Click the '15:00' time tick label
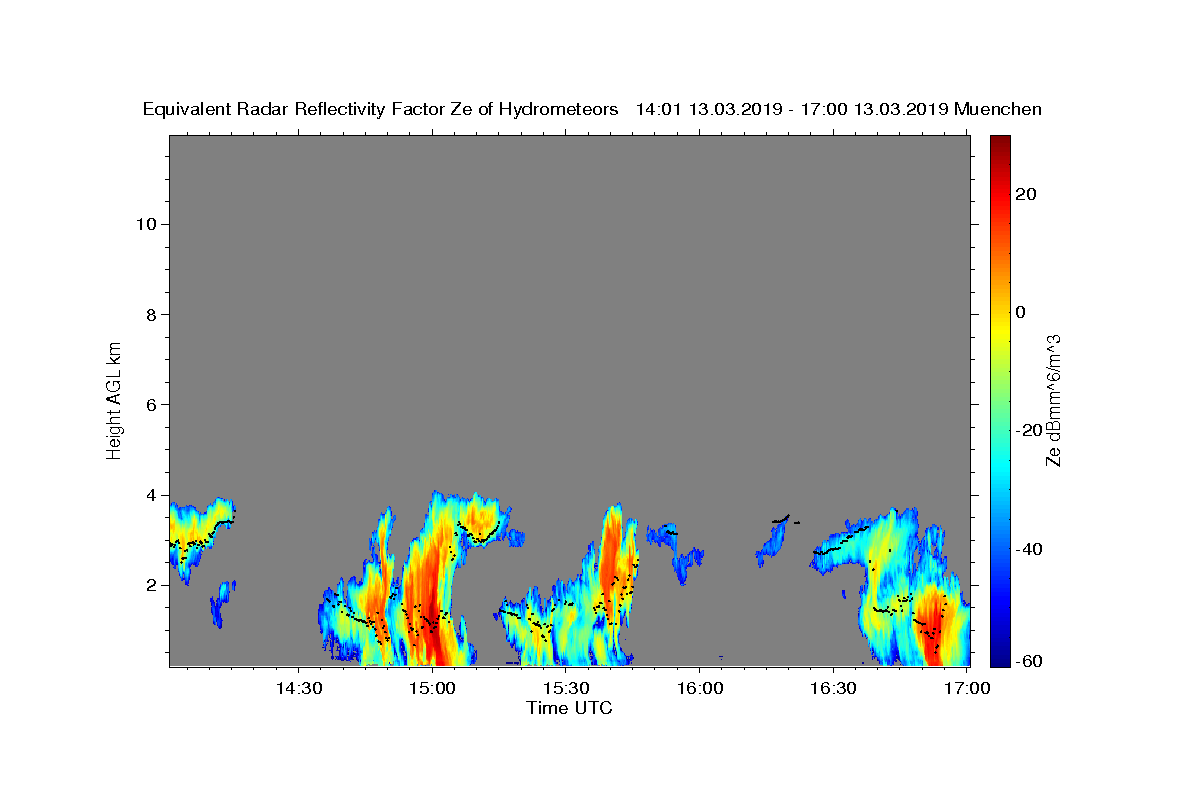The image size is (1200, 800). 432,689
